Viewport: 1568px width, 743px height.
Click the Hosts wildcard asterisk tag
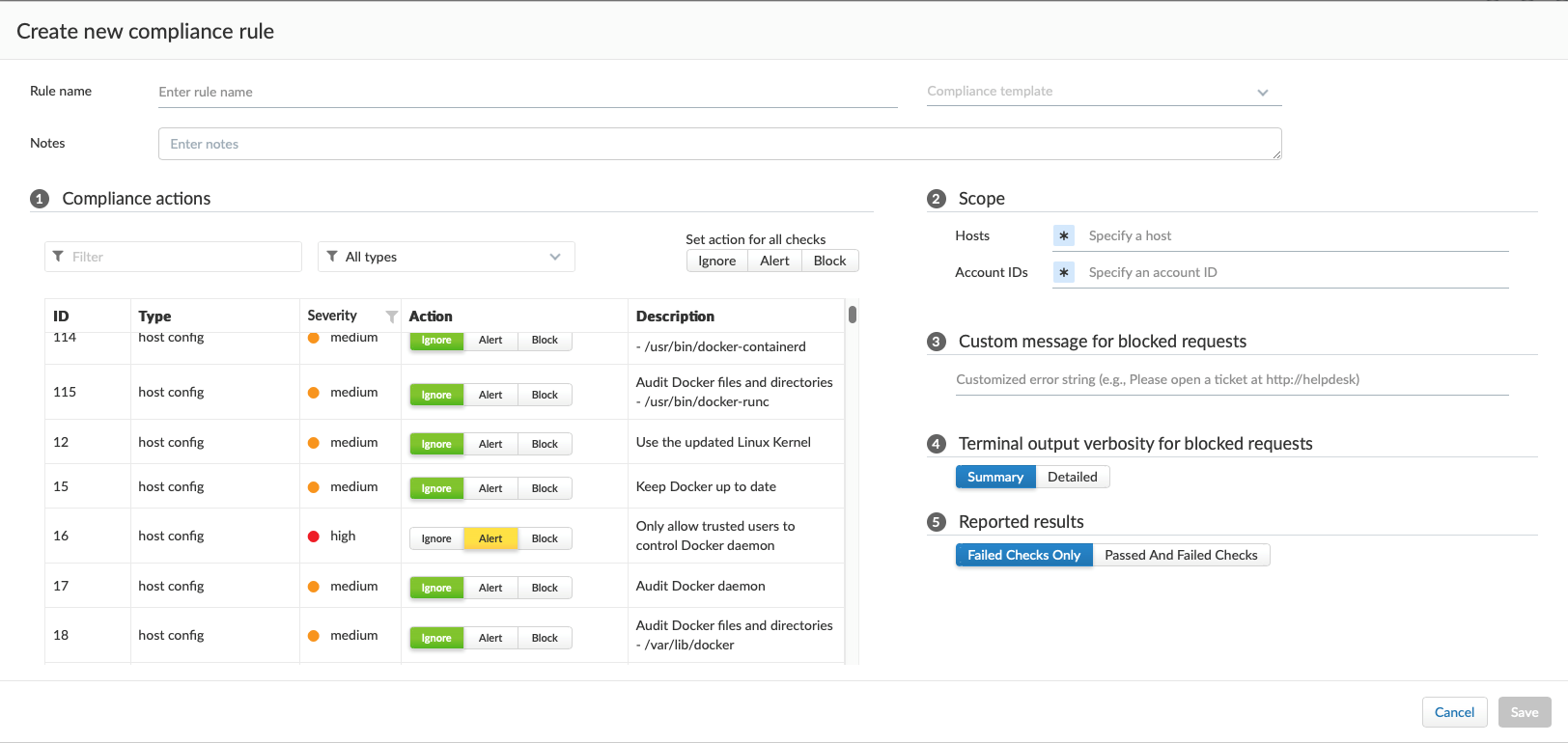[1063, 235]
